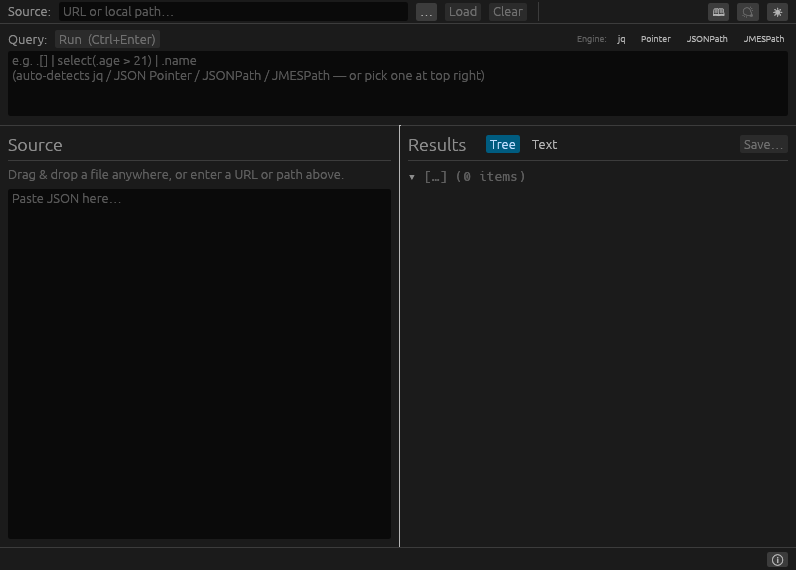
Task: Switch Results to Text view
Action: point(544,144)
